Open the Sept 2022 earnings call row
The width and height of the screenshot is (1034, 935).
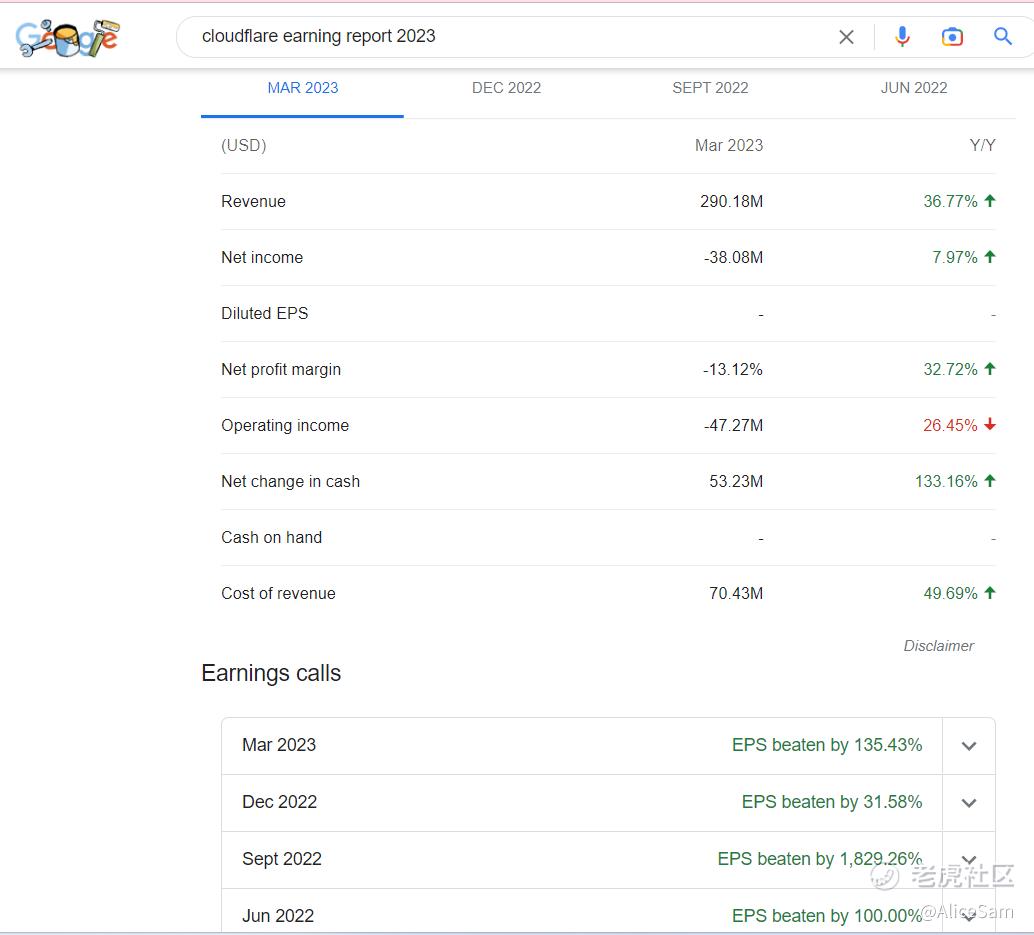point(608,860)
